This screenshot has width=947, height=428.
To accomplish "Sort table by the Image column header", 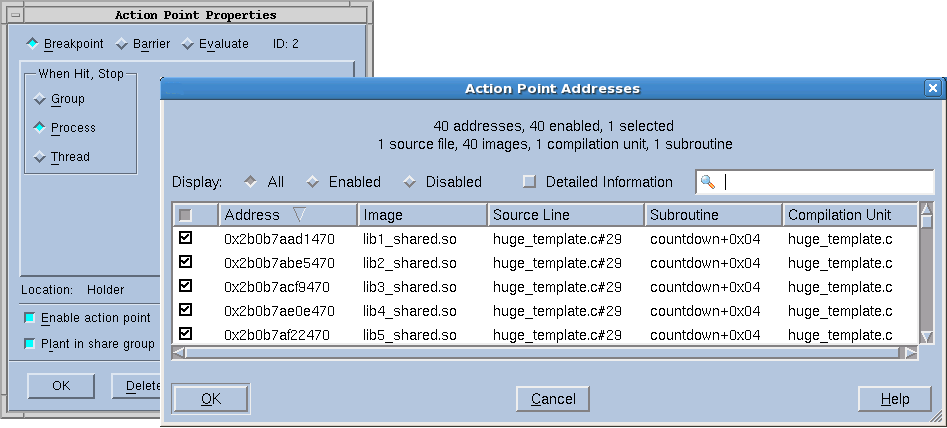I will point(422,215).
